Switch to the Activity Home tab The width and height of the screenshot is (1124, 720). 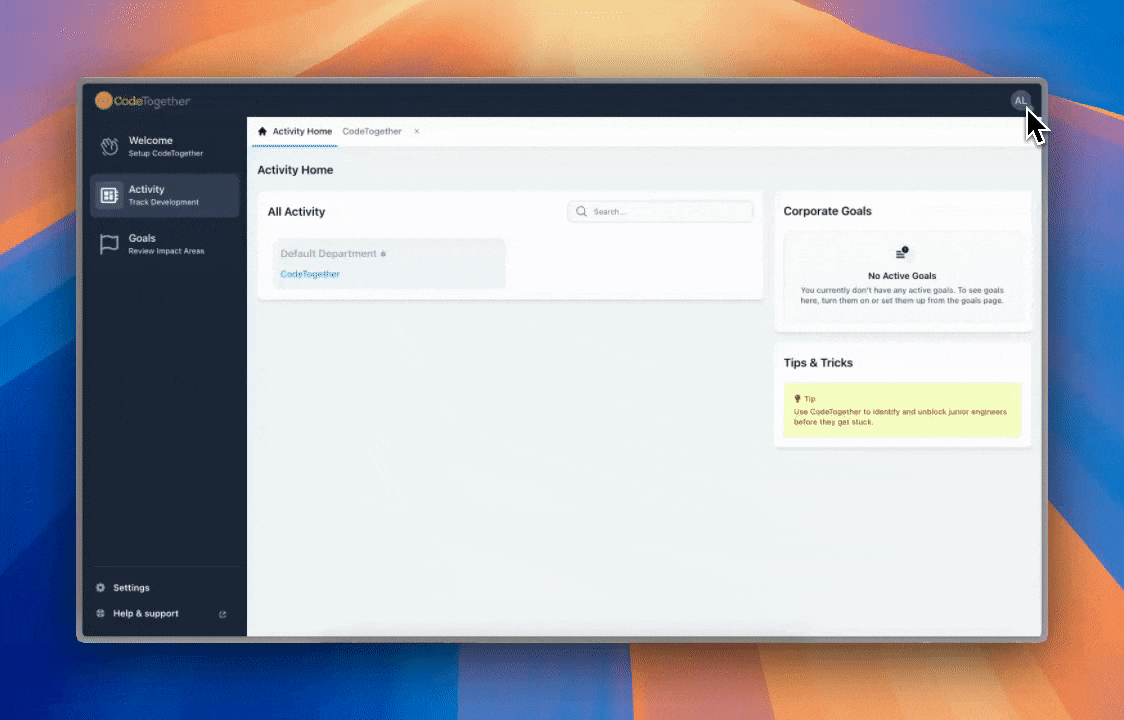click(295, 131)
